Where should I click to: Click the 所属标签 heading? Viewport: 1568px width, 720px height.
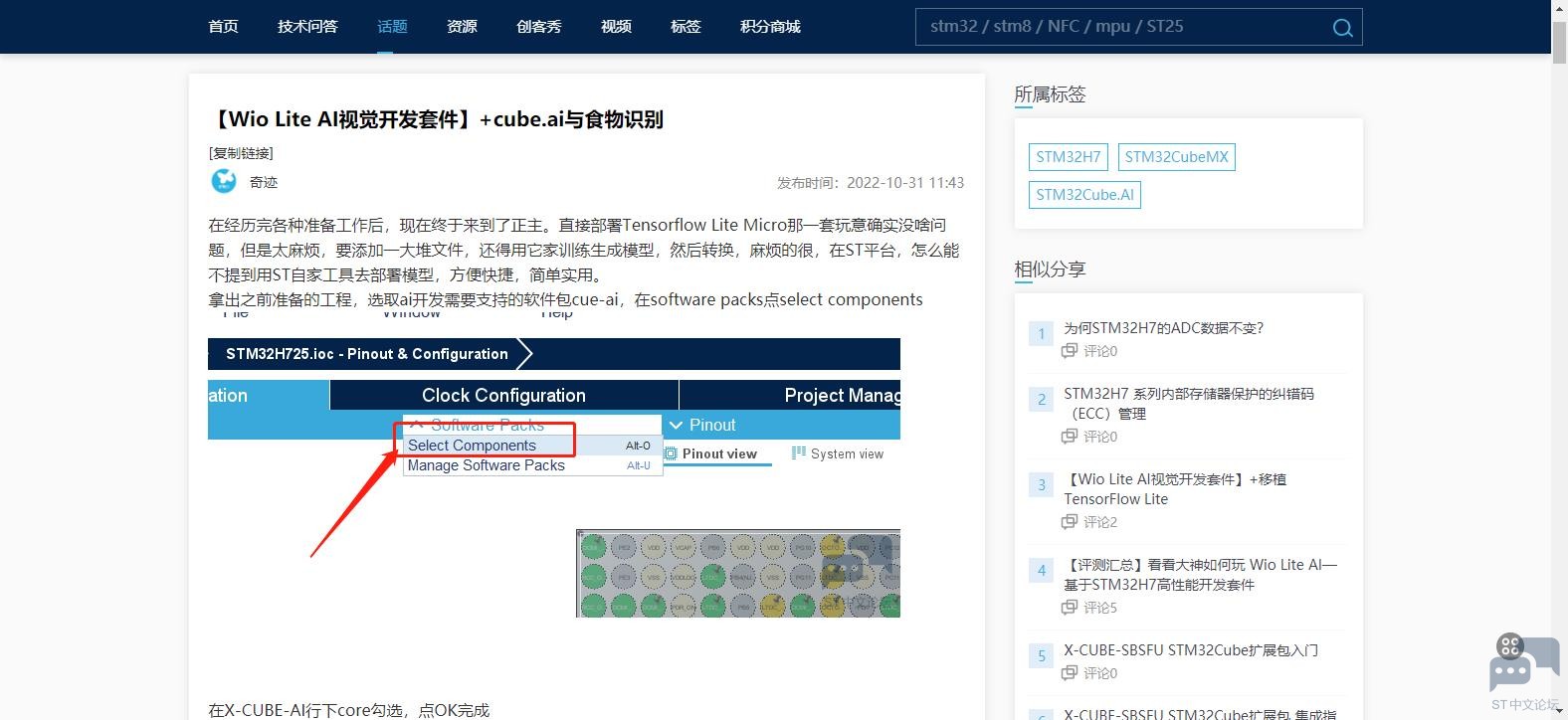point(1050,94)
